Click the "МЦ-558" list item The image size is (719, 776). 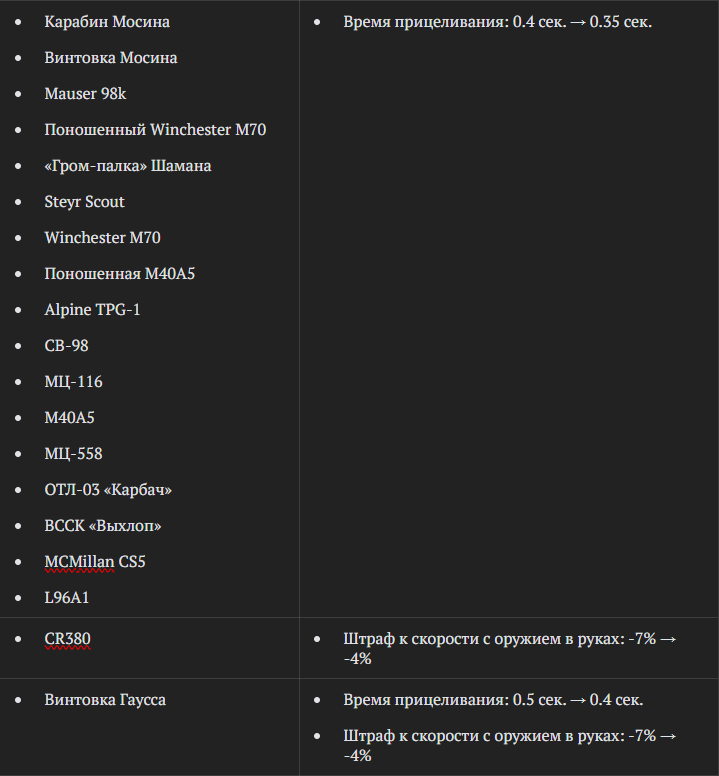click(x=73, y=454)
